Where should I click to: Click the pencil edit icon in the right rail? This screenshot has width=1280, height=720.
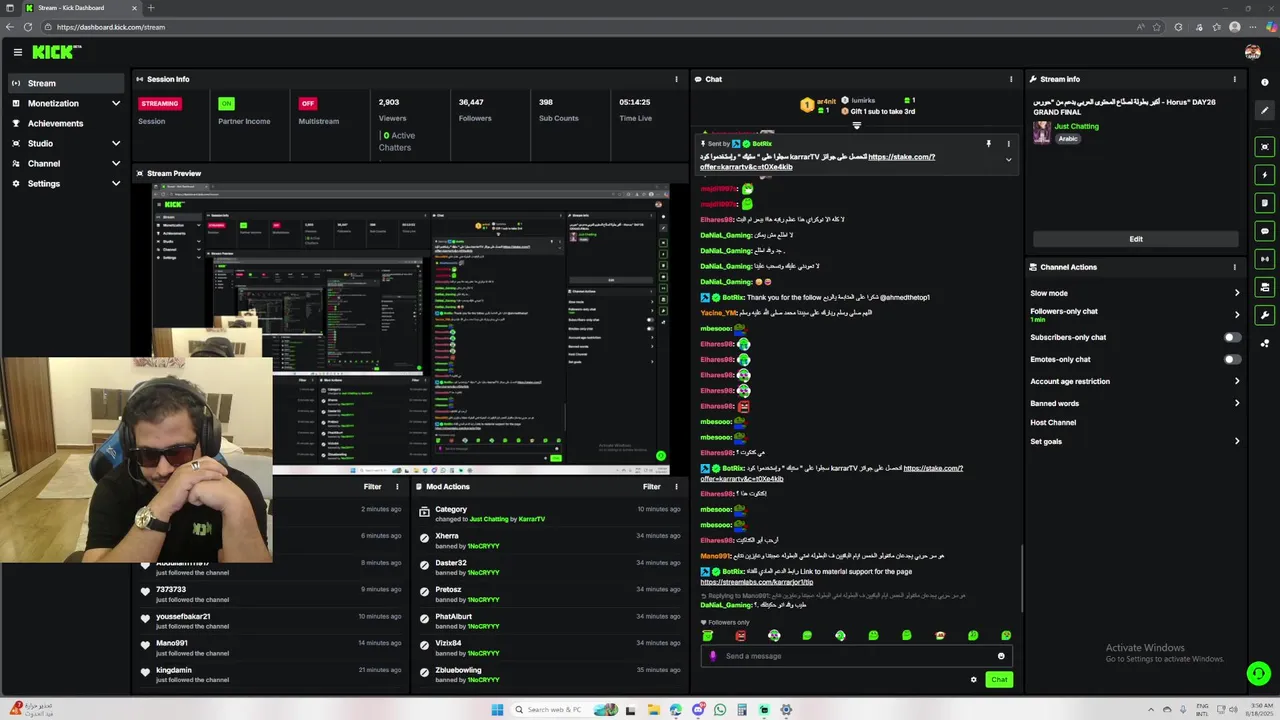pyautogui.click(x=1264, y=111)
